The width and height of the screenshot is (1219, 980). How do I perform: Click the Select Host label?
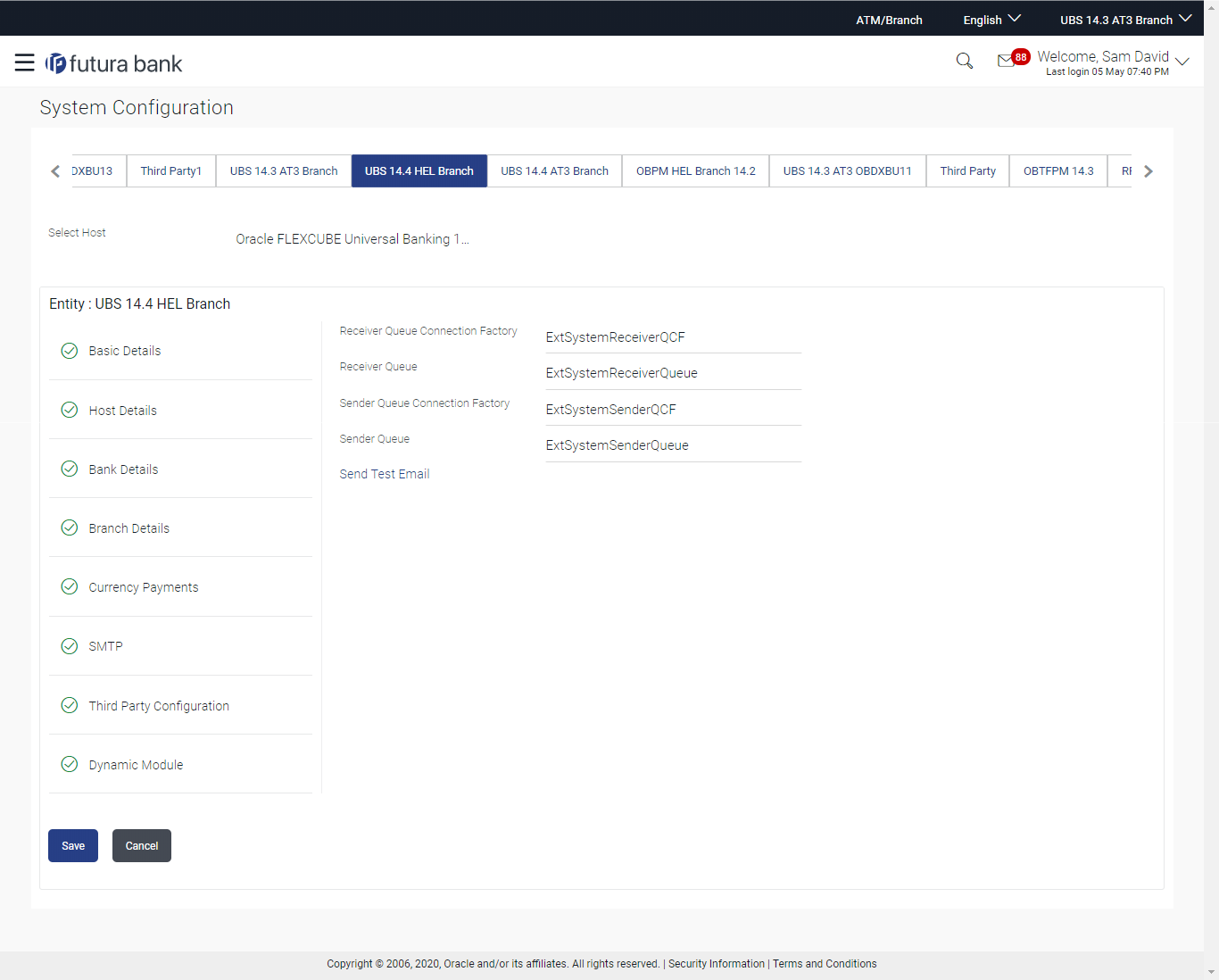tap(77, 233)
